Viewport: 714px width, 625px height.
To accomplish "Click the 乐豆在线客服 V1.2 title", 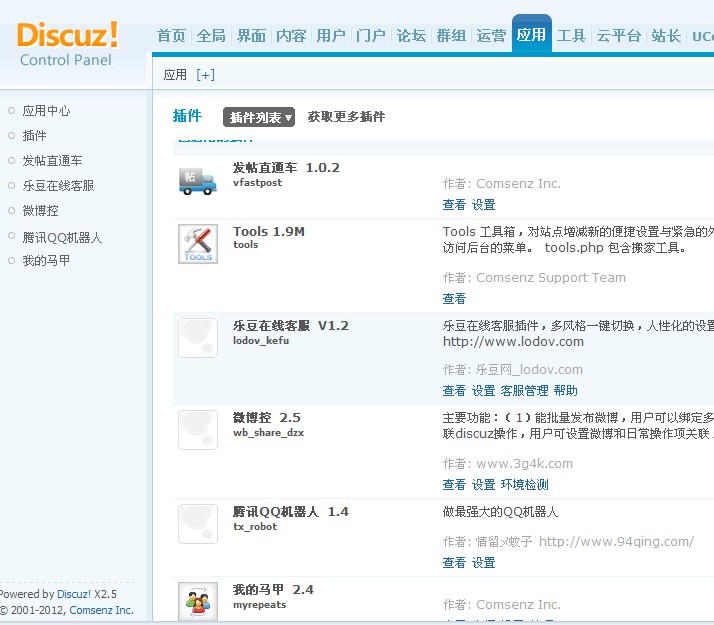I will [x=291, y=326].
